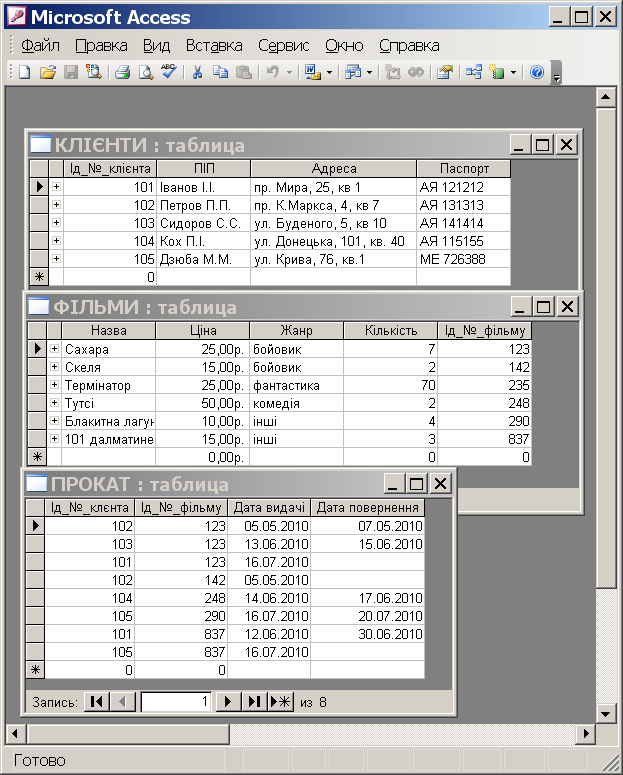Click the Cut scissors icon
Screen dimensions: 623x775
pyautogui.click(x=197, y=73)
